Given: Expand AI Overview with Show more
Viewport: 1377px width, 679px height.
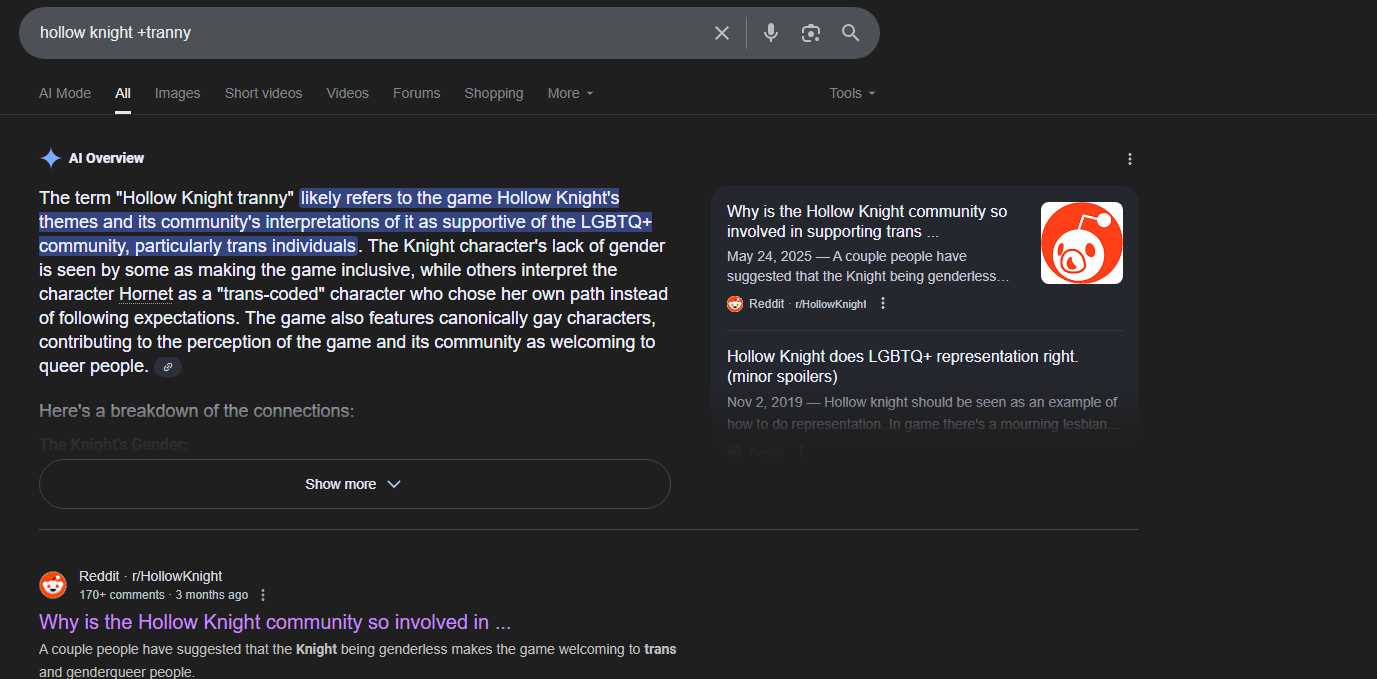Looking at the screenshot, I should tap(354, 484).
